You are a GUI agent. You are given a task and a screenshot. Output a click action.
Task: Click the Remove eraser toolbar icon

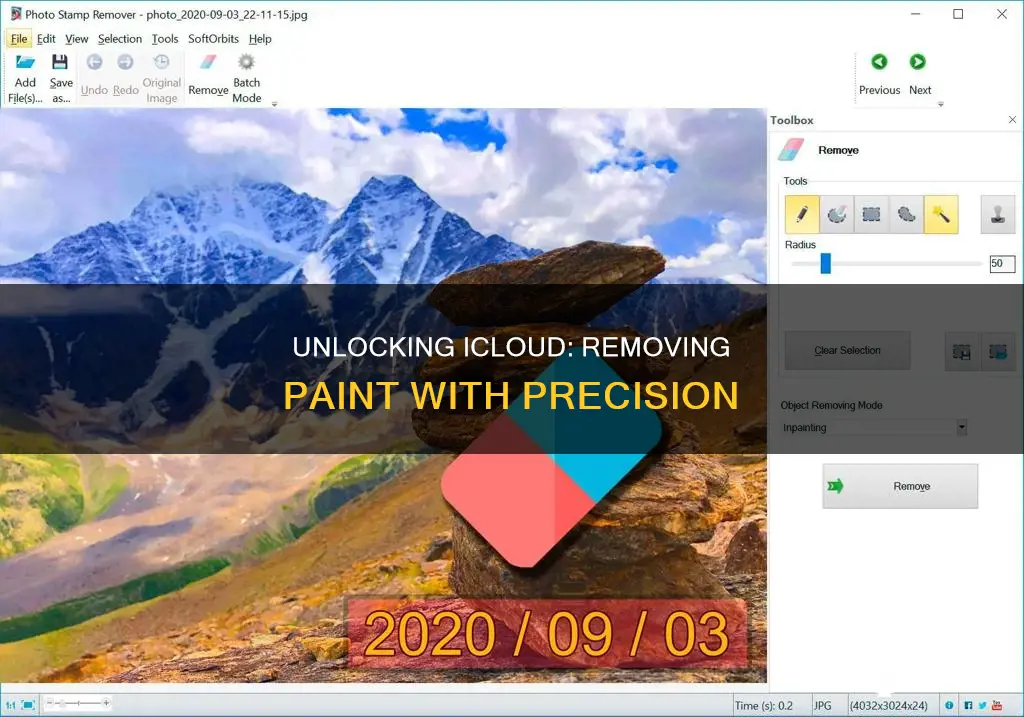(208, 63)
